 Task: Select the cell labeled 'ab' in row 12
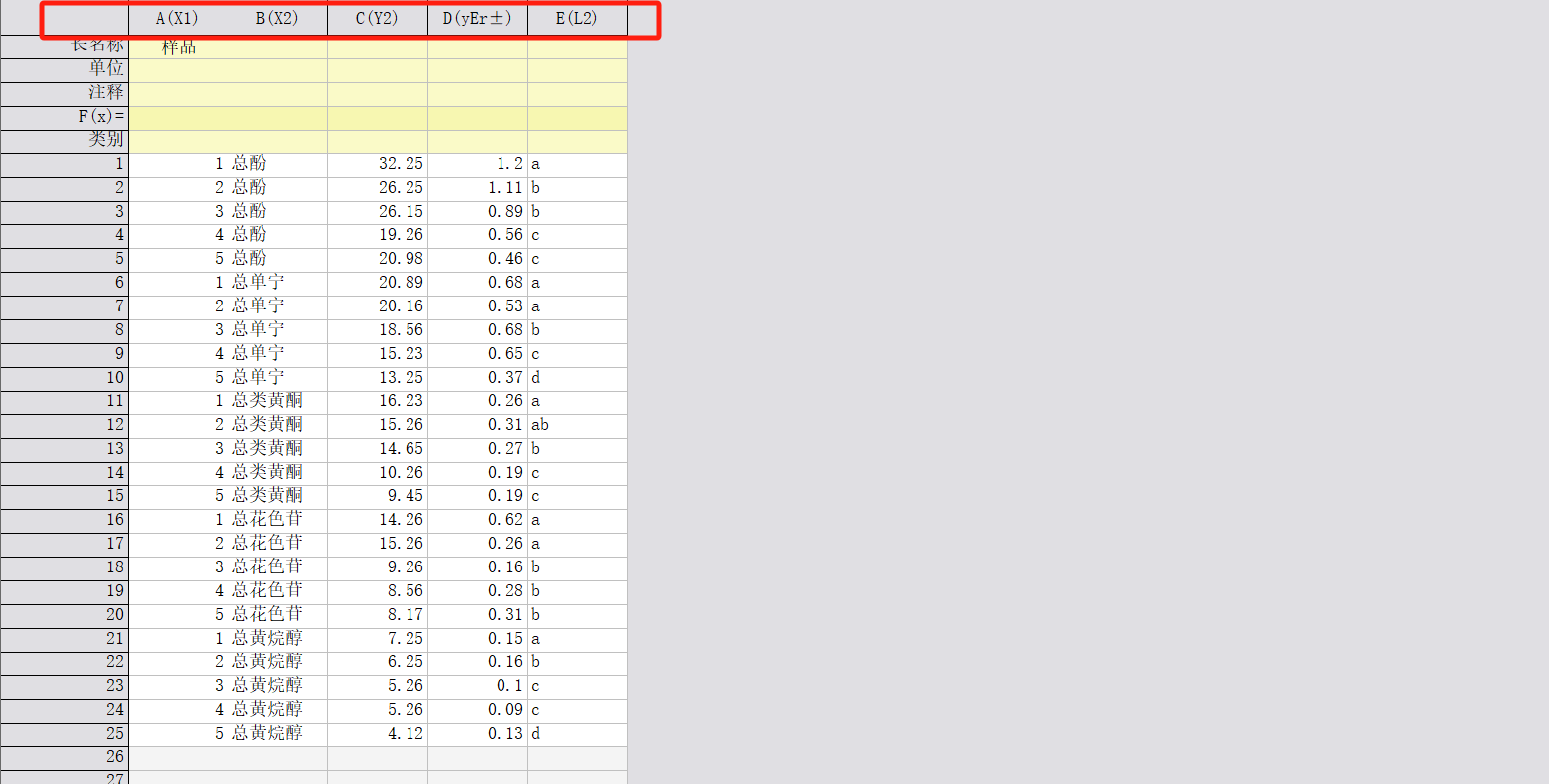coord(577,425)
